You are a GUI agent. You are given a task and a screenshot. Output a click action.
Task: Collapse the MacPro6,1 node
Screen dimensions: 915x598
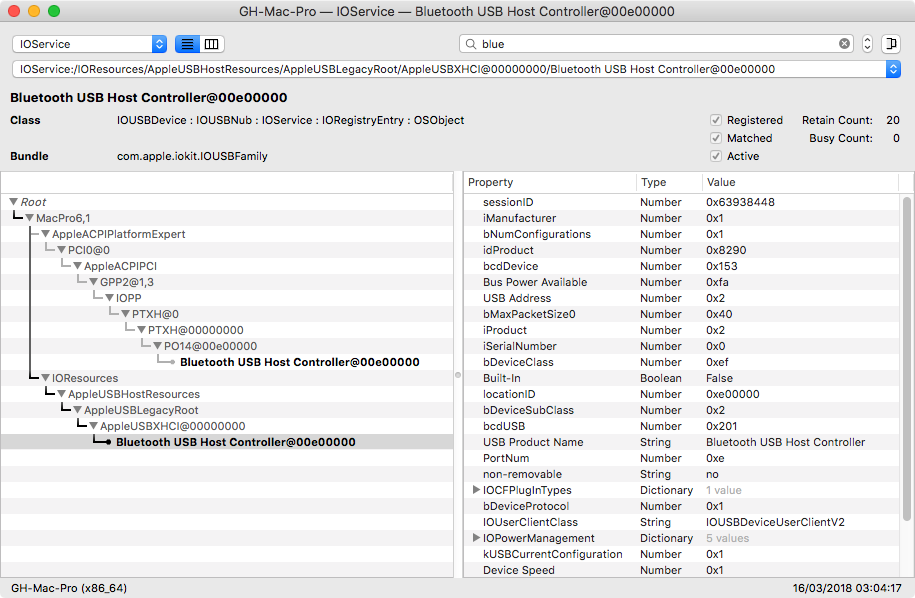click(x=29, y=218)
